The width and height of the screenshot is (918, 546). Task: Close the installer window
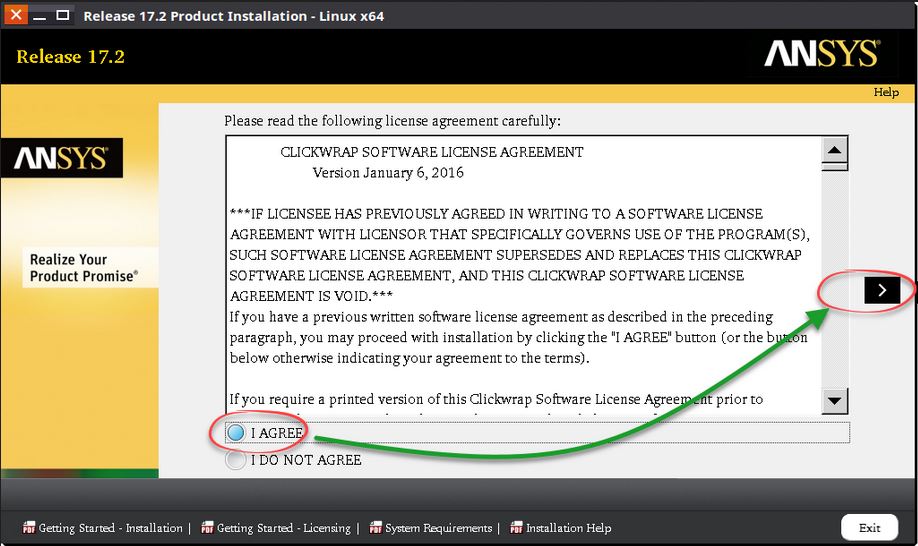16,15
